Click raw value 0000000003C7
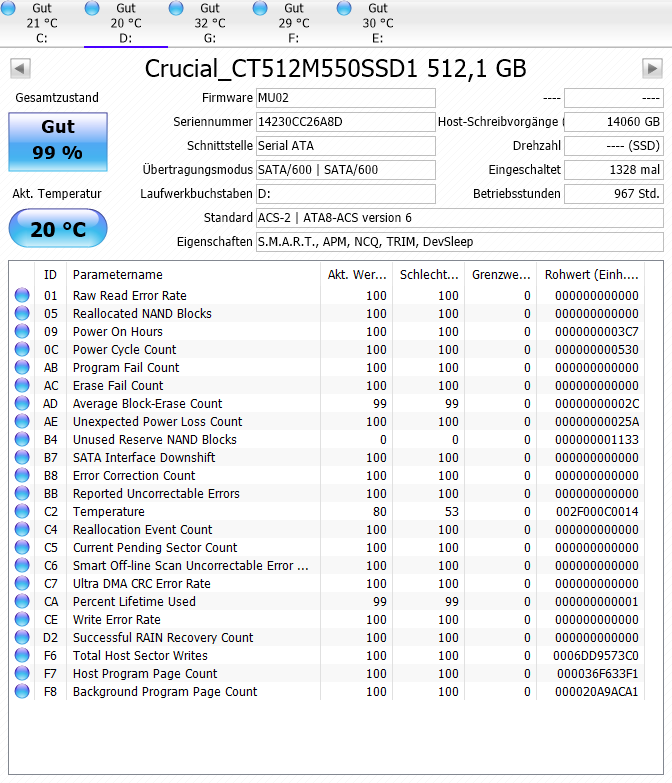Screen dimensions: 672x783 pos(597,332)
